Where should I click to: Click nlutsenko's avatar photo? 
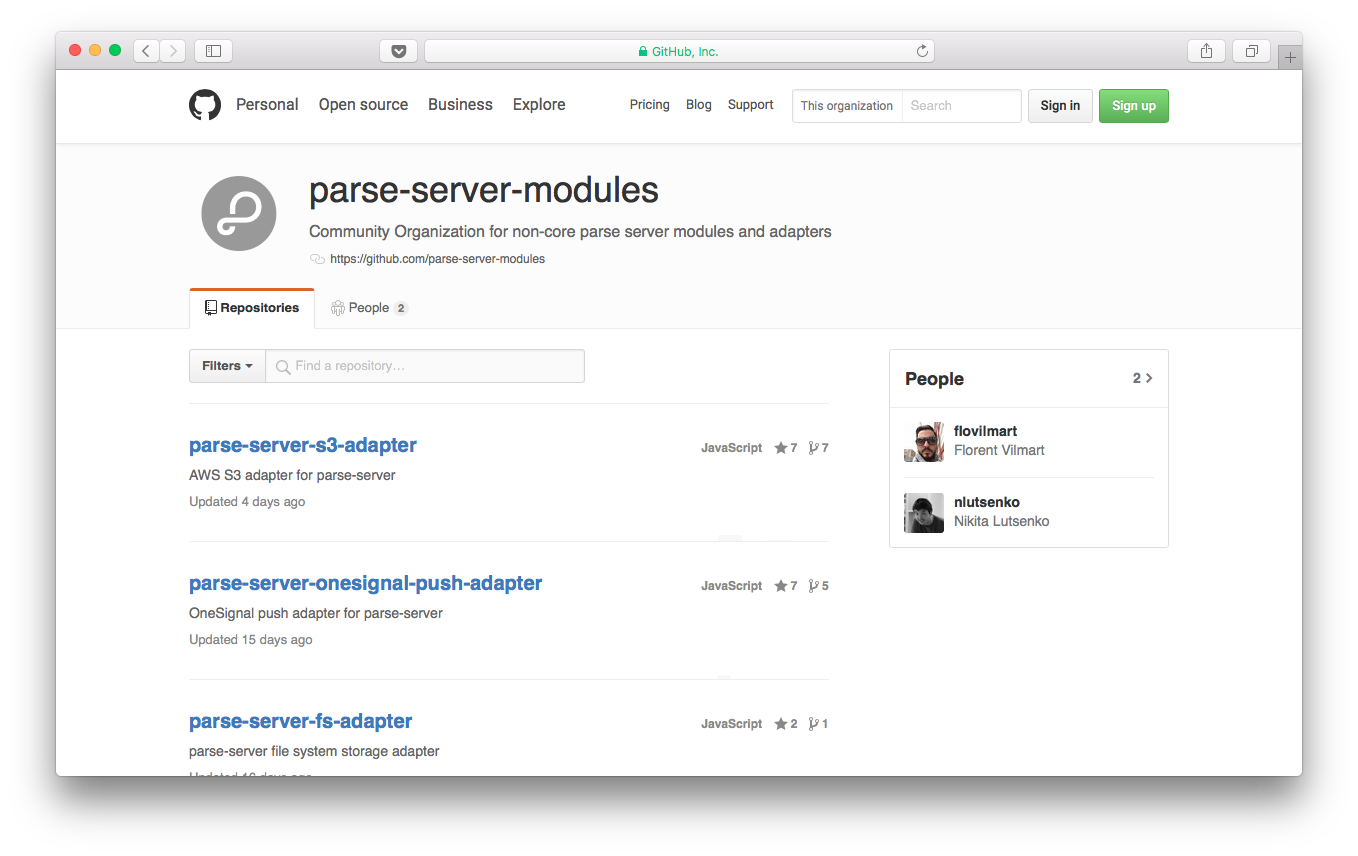coord(924,513)
